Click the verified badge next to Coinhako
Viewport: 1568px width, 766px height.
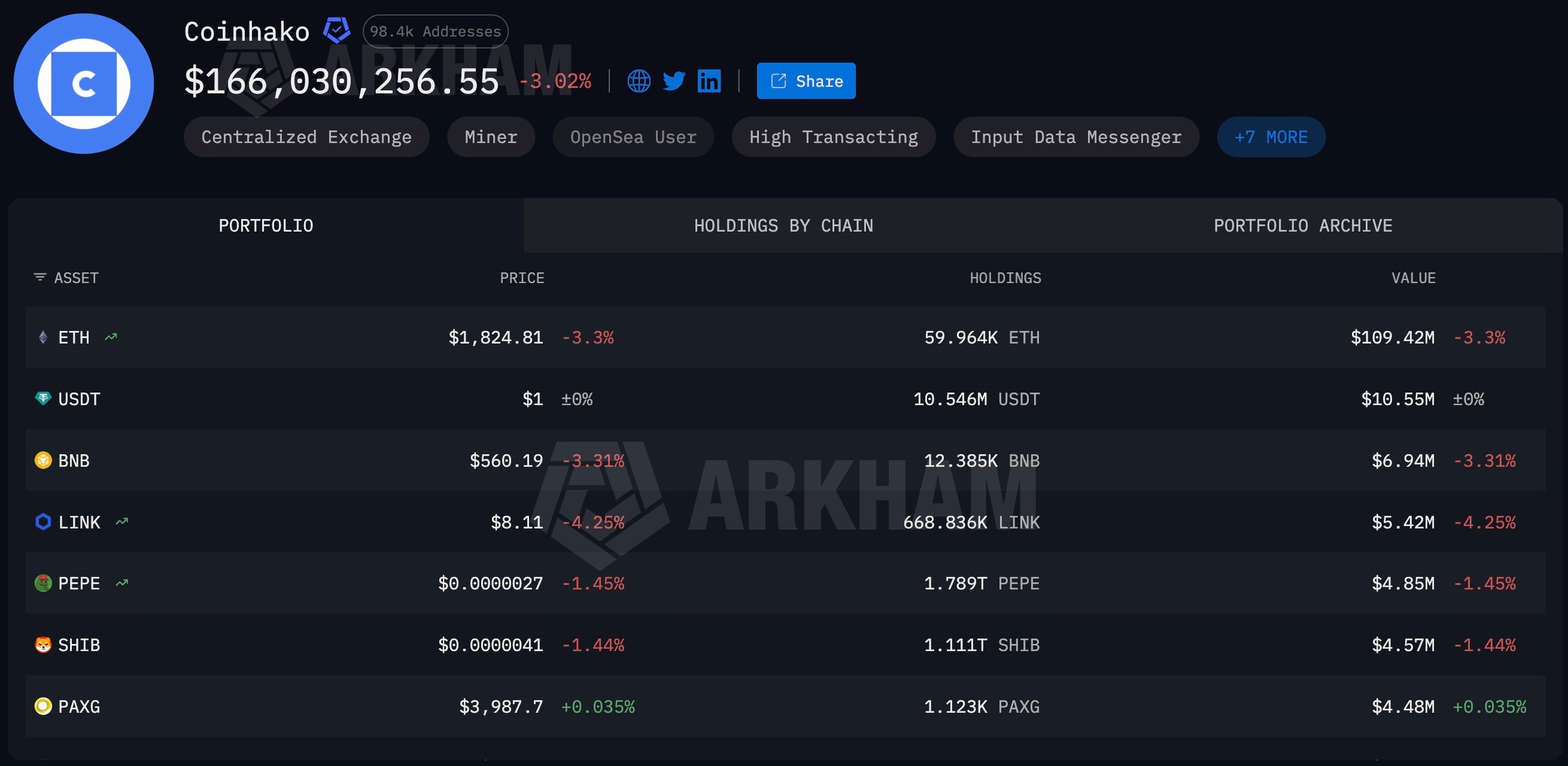tap(336, 31)
